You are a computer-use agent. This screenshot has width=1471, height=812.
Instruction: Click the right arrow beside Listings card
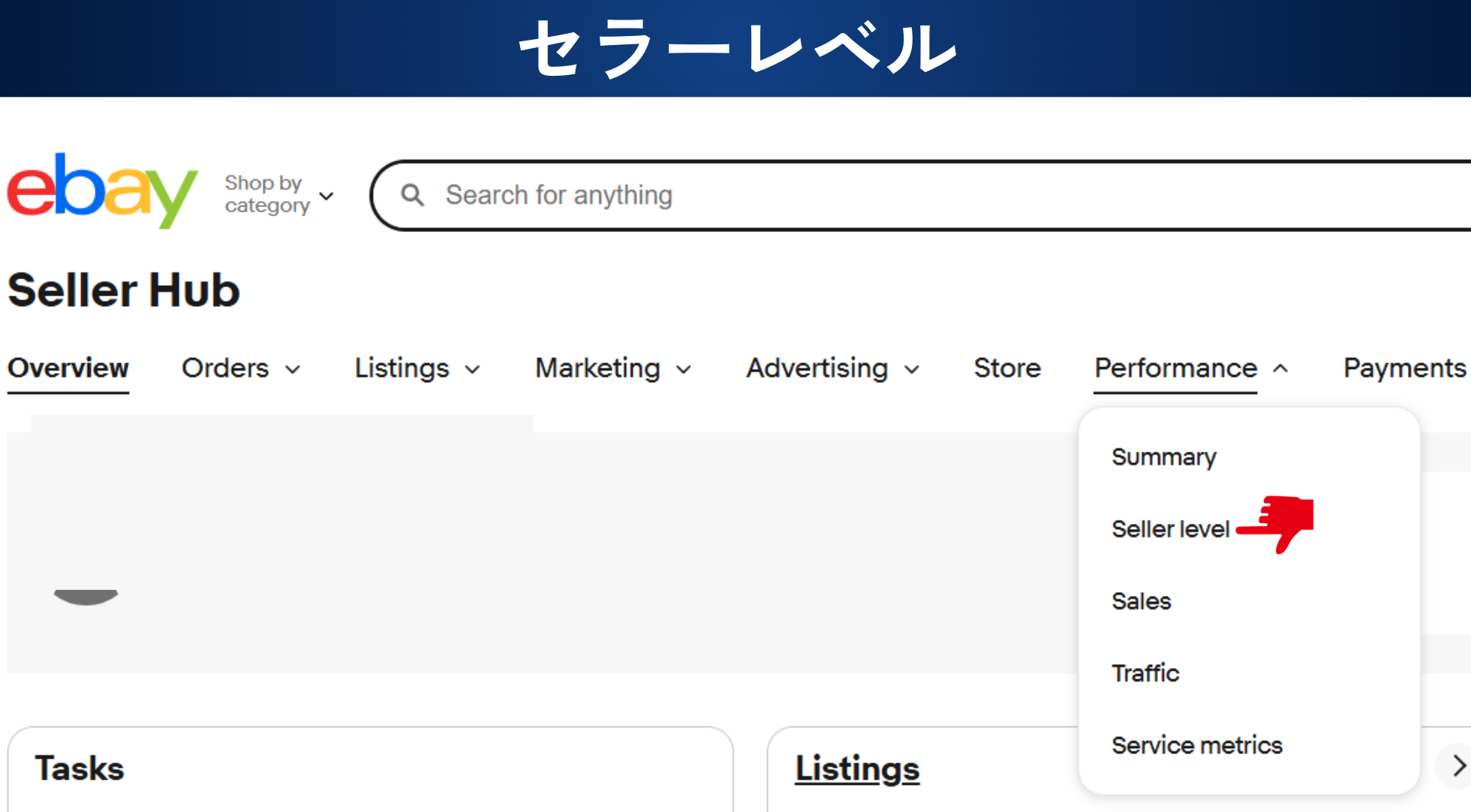1457,766
